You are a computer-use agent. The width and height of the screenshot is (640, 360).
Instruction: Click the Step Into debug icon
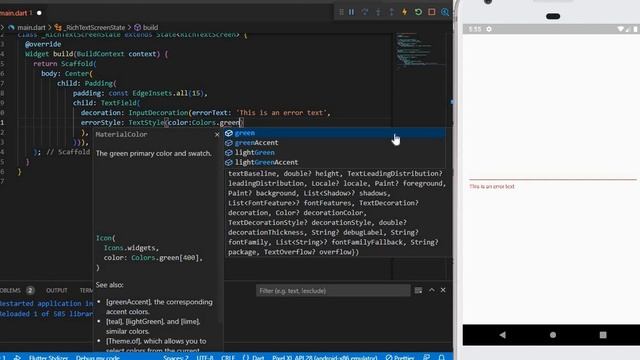click(378, 12)
